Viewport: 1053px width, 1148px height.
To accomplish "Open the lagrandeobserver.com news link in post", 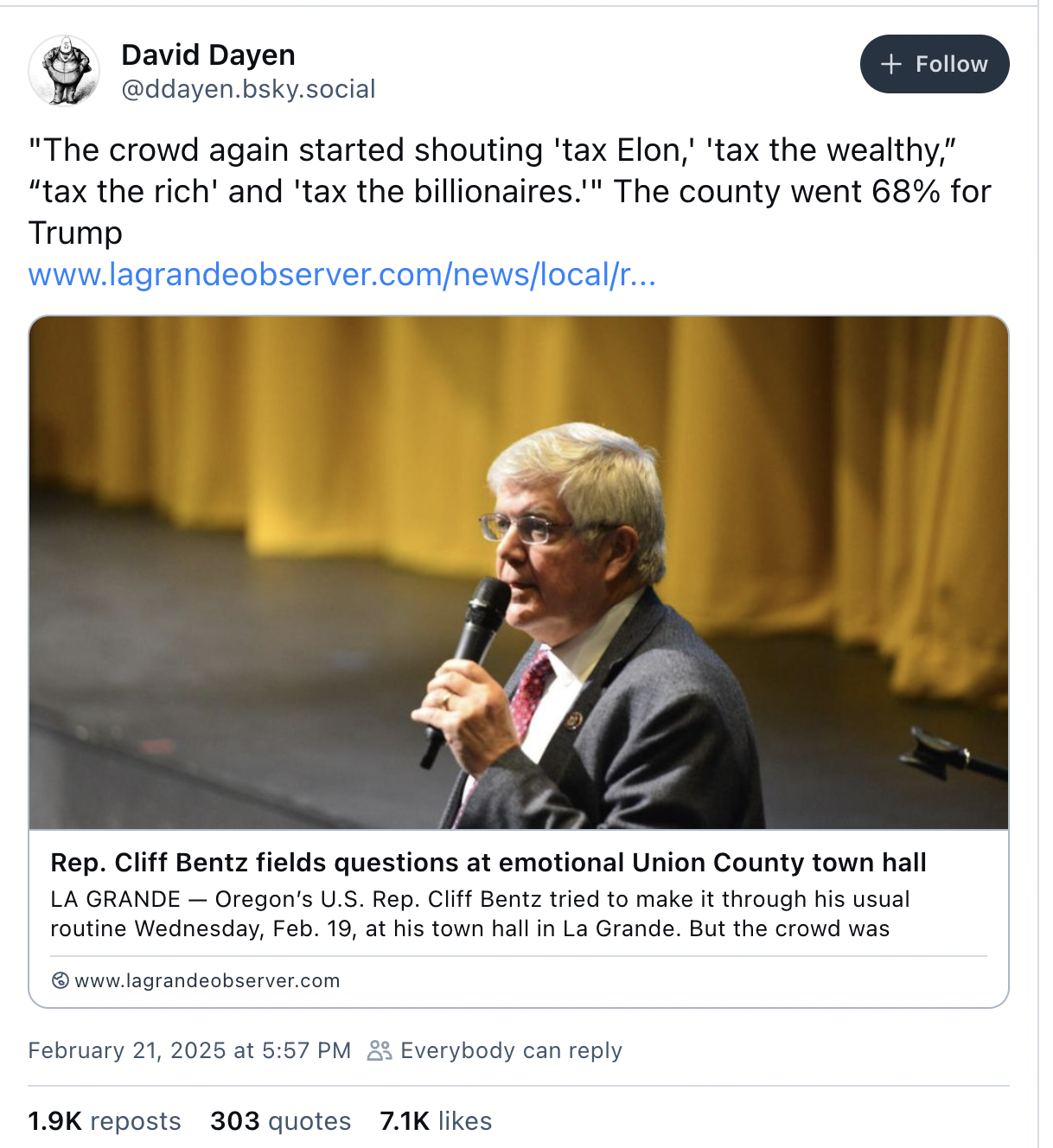I will (x=342, y=275).
